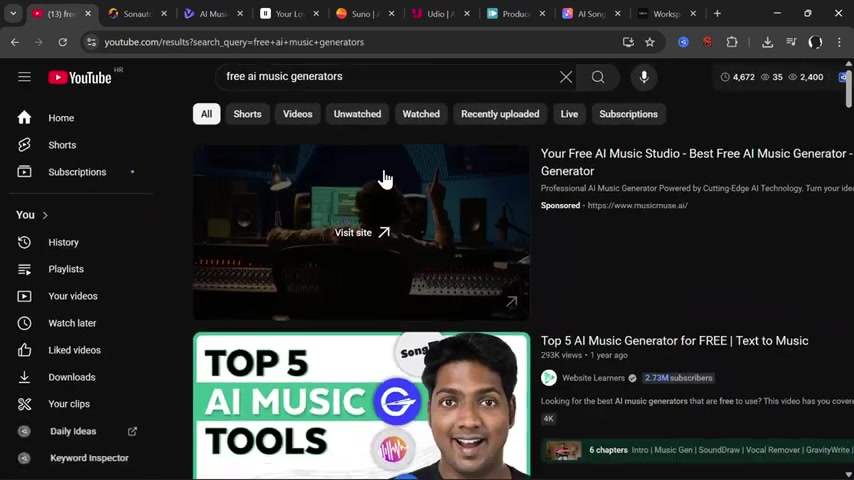Image resolution: width=854 pixels, height=480 pixels.
Task: Select the Recently uploaded filter chip
Action: (x=500, y=114)
